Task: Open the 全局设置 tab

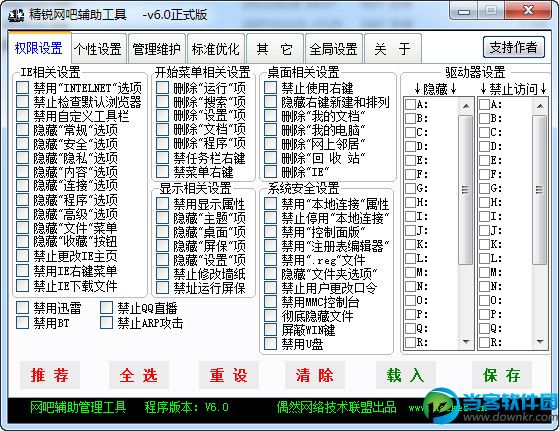Action: pos(334,49)
